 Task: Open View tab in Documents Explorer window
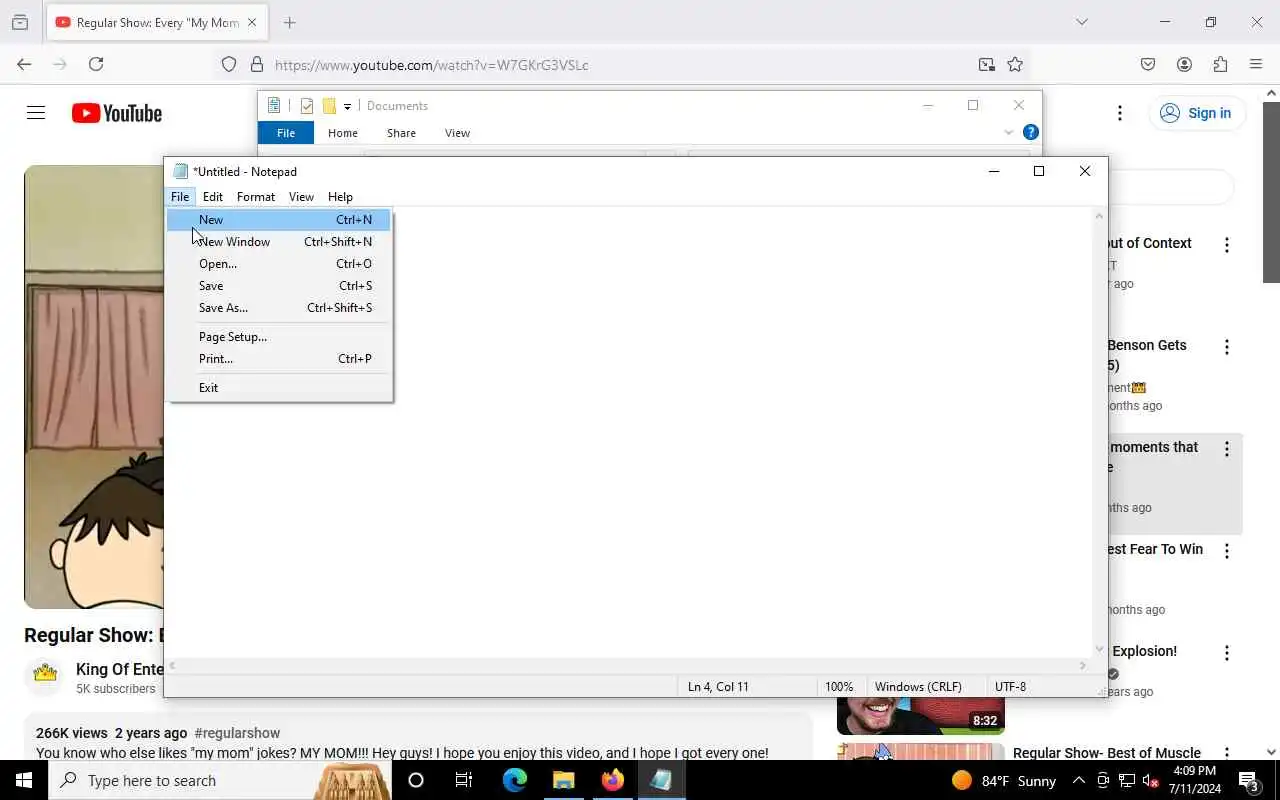[457, 133]
